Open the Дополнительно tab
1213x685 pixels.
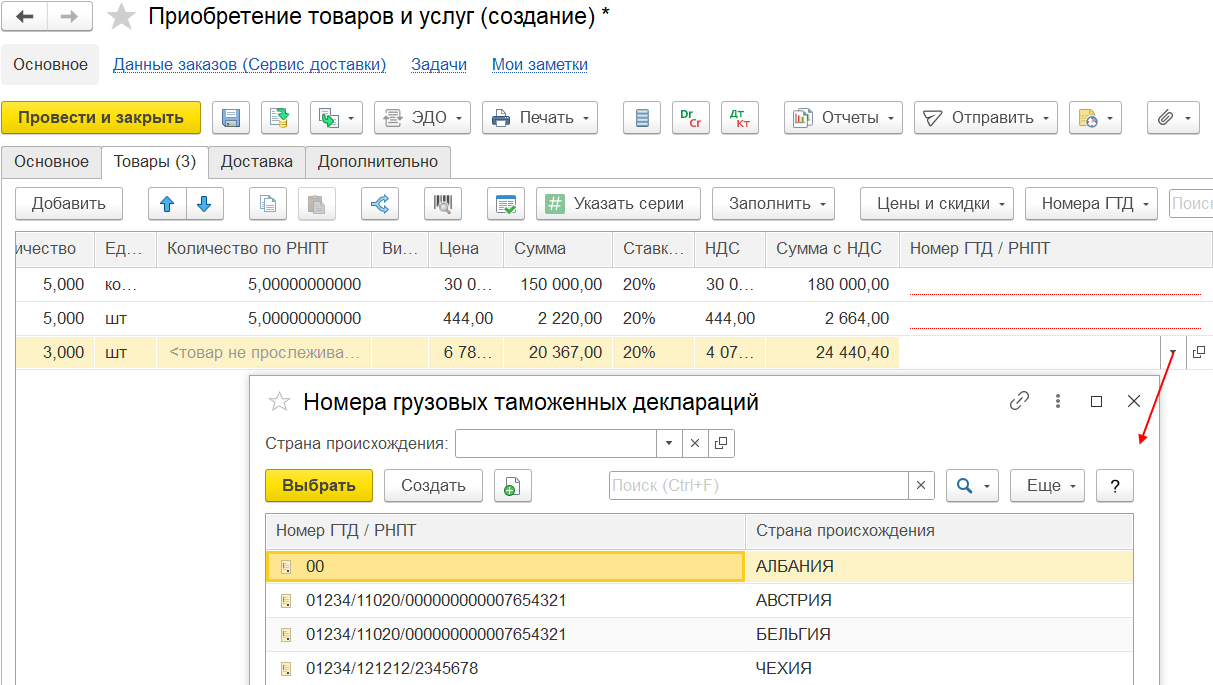tap(378, 162)
